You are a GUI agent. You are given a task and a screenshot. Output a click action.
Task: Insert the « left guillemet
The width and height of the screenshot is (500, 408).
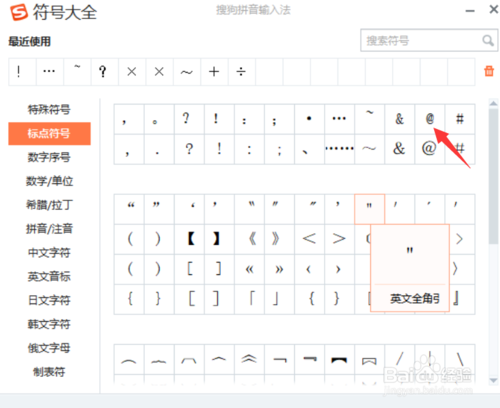coord(249,269)
